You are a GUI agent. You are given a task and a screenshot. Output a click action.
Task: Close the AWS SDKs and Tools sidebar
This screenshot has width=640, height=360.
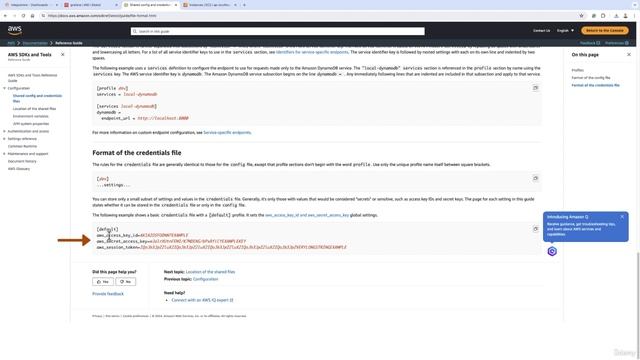[x=62, y=54]
